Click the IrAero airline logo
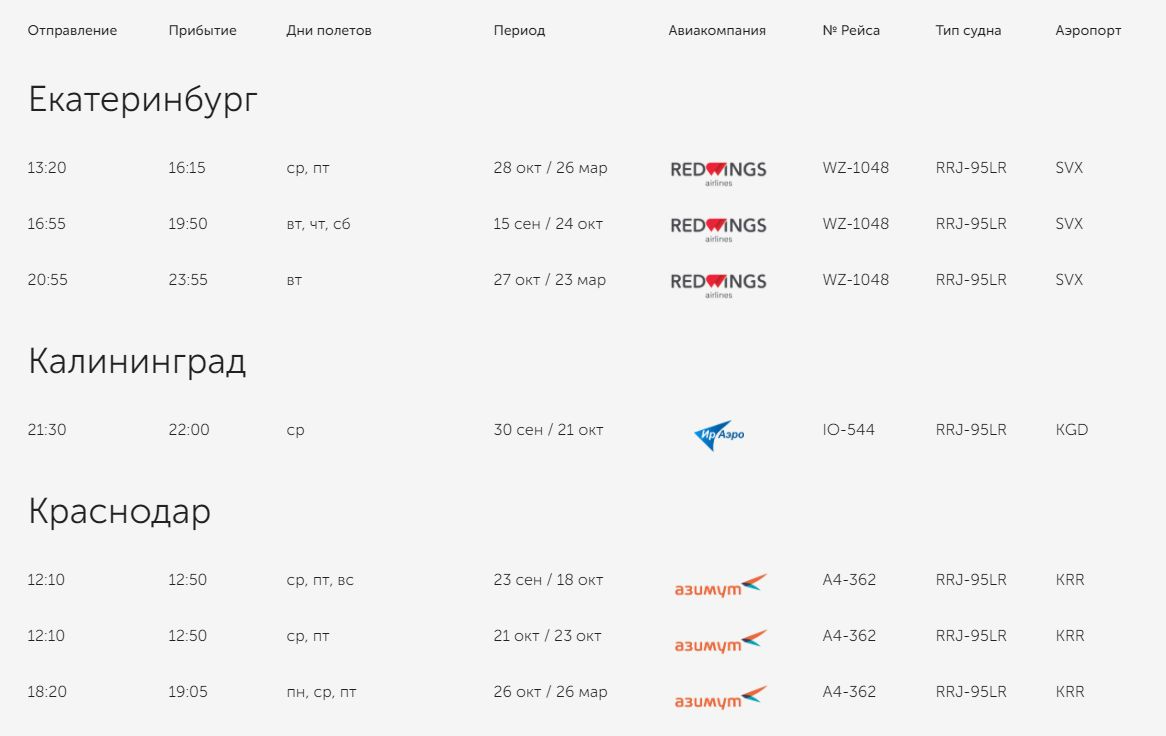The width and height of the screenshot is (1166, 736). point(719,435)
